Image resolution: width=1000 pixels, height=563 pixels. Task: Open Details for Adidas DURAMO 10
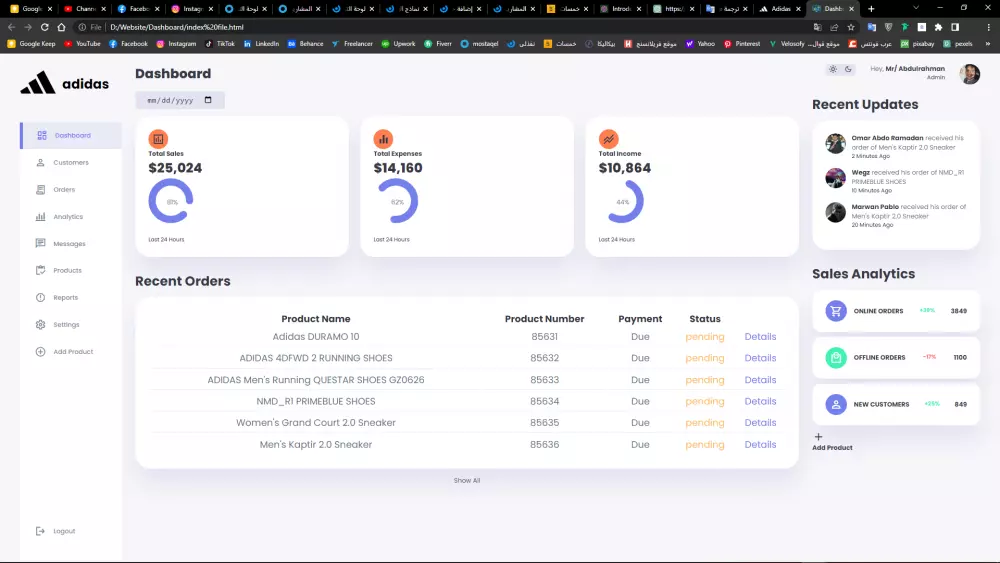[x=760, y=337]
